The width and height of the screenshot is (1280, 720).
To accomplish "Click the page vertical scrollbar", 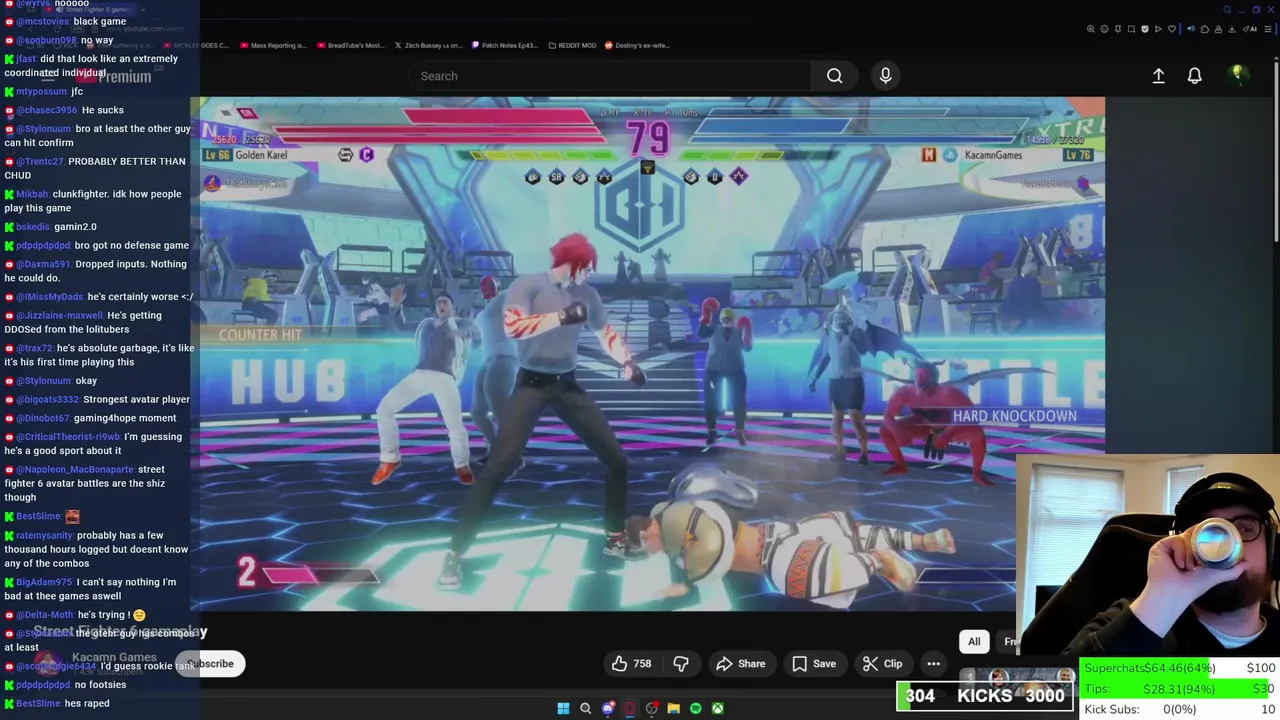I will (x=1276, y=150).
